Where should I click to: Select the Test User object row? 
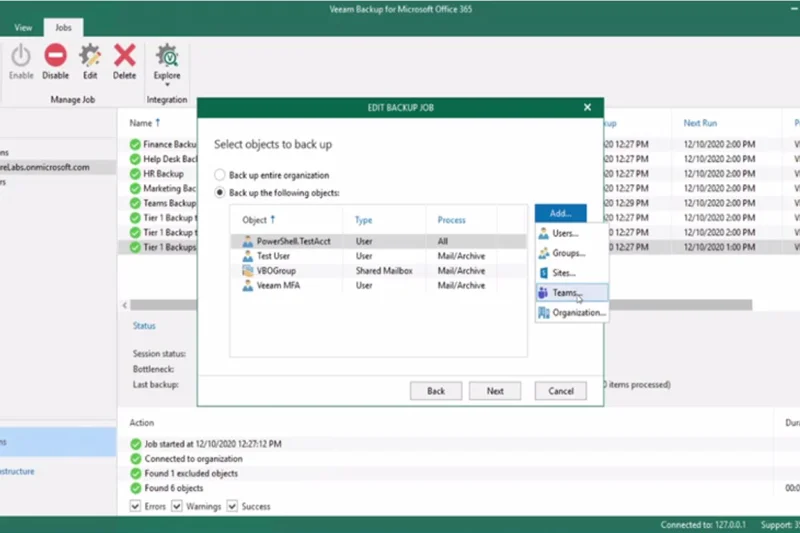coord(378,256)
